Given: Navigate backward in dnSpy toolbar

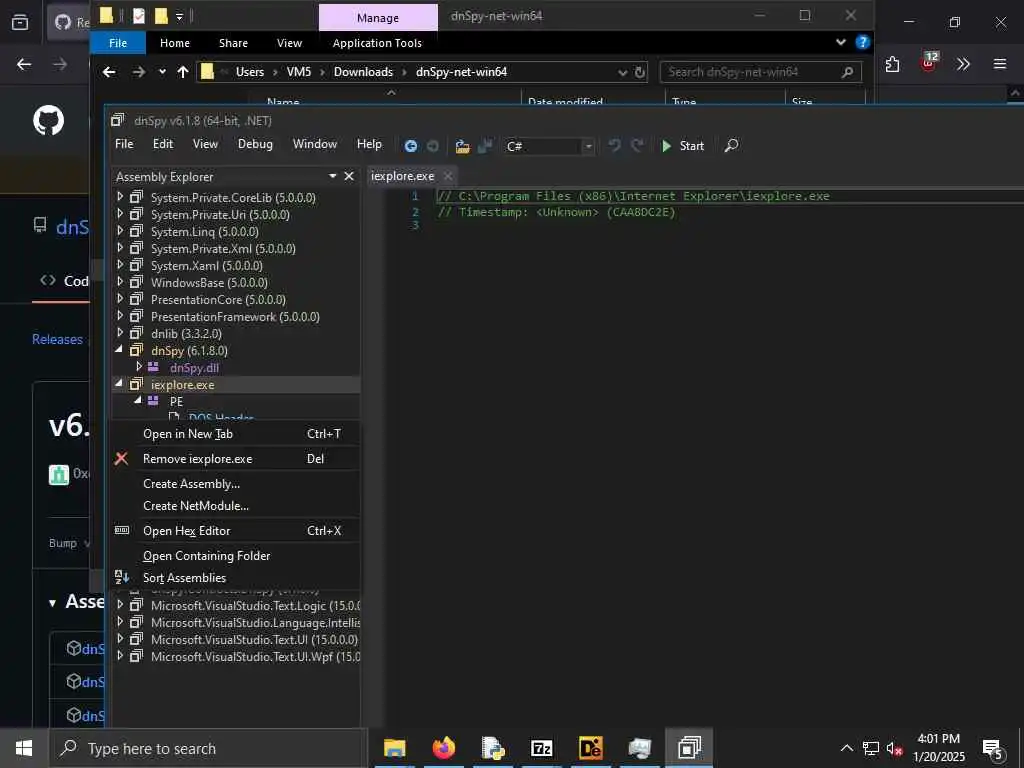Looking at the screenshot, I should click(411, 146).
